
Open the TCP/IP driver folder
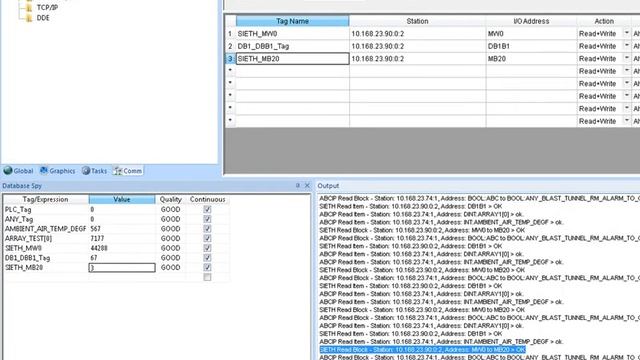[47, 7]
